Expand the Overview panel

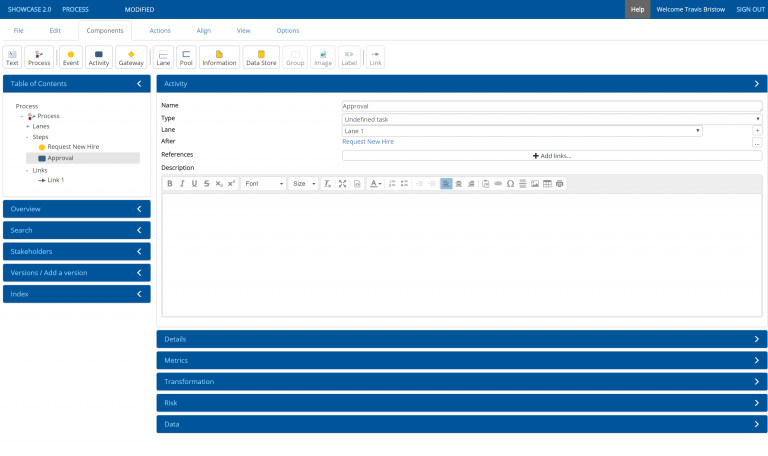tap(76, 209)
